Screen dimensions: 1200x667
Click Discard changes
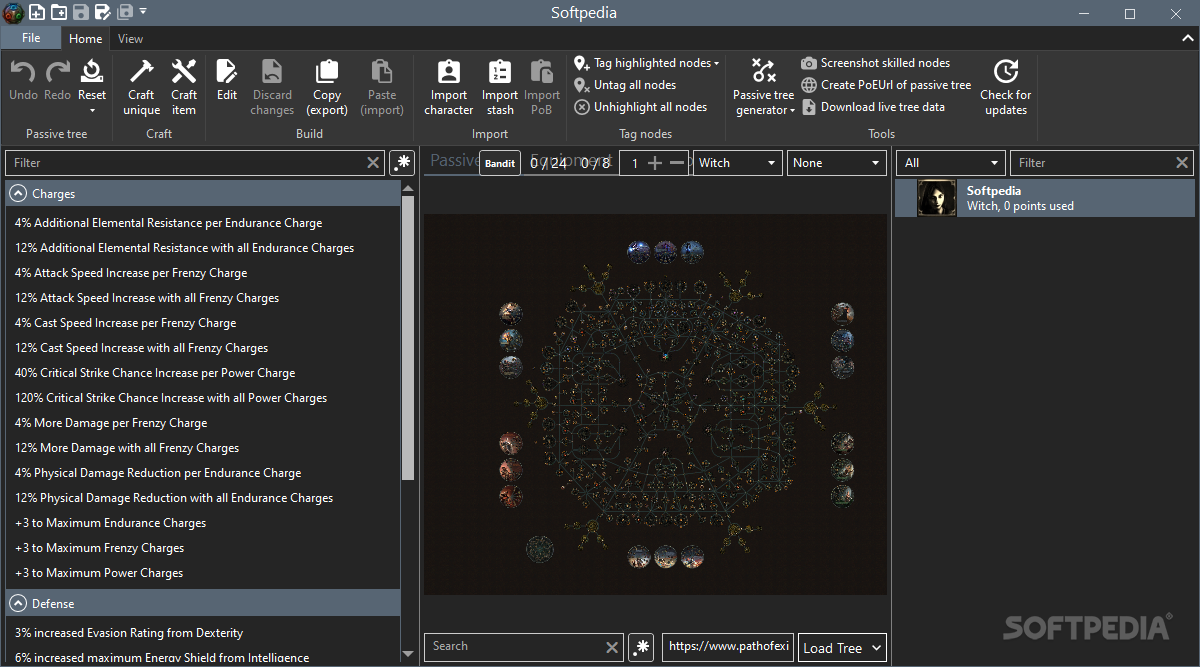tap(272, 87)
